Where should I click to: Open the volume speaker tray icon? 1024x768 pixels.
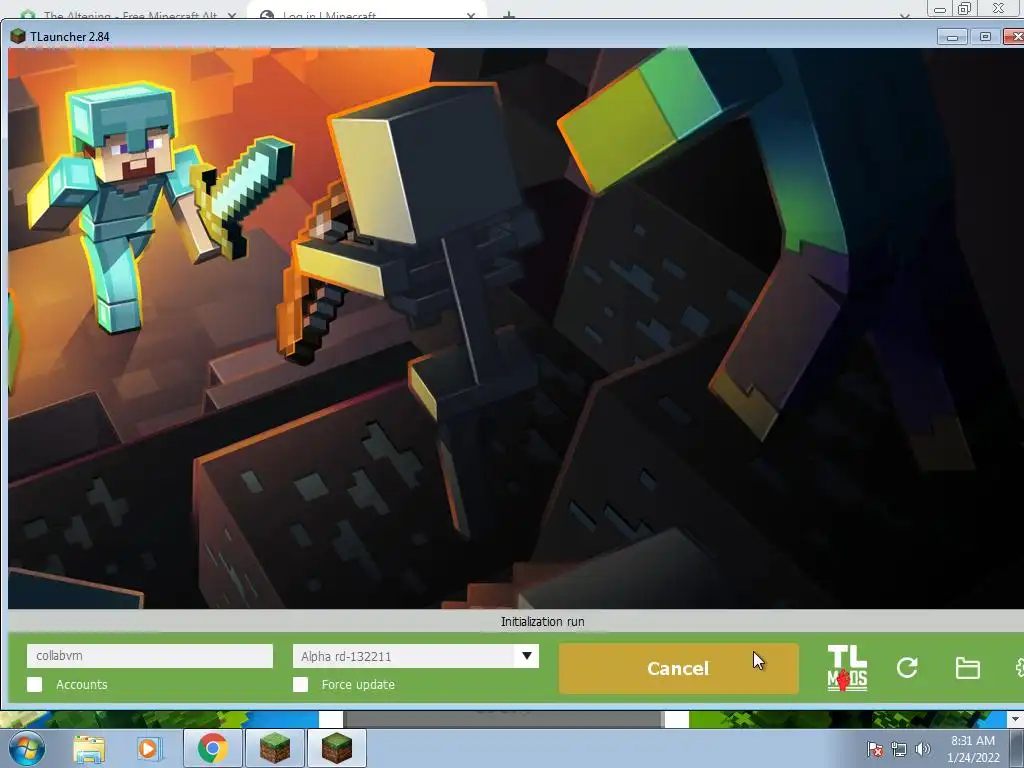tap(922, 749)
